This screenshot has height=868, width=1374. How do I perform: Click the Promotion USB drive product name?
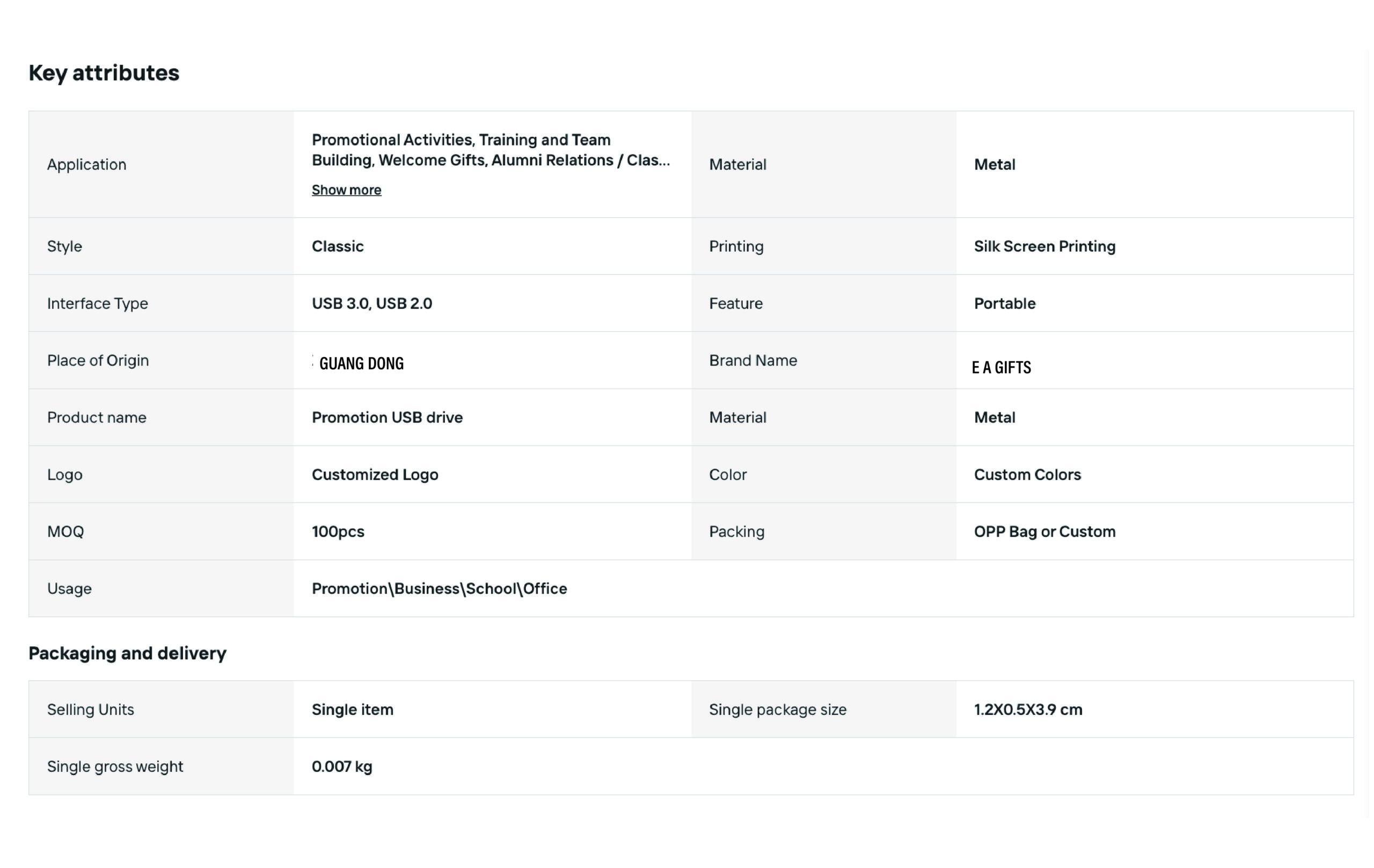pos(387,418)
